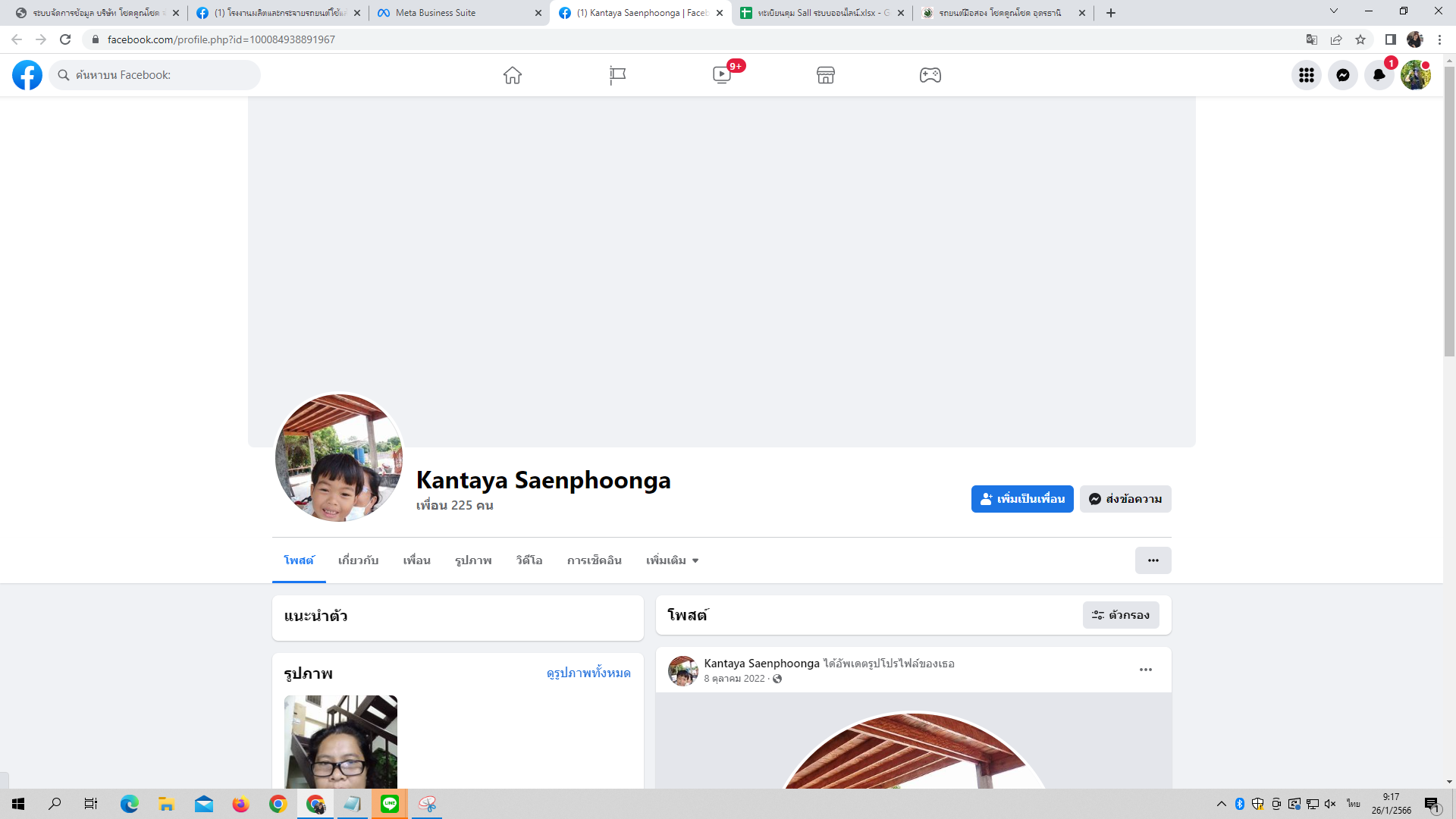Screen dimensions: 1456x819
Task: Open post options three-dot menu
Action: pos(1145,670)
